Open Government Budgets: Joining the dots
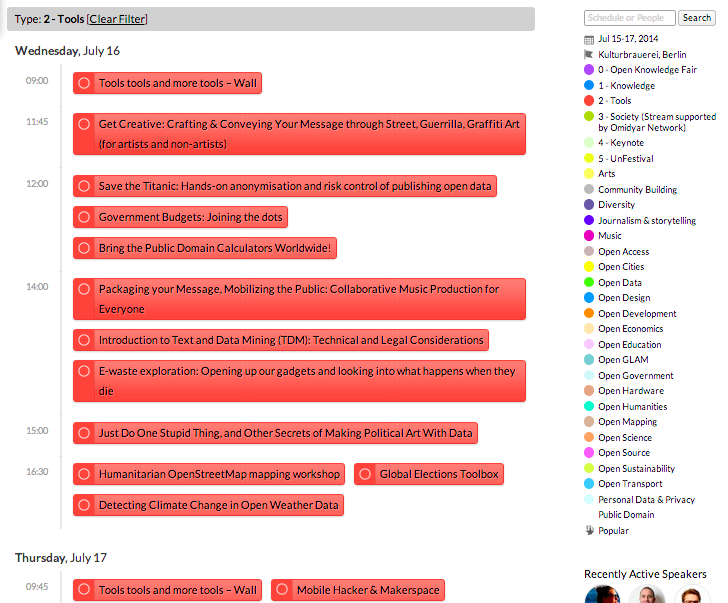Image resolution: width=728 pixels, height=603 pixels. click(x=190, y=217)
